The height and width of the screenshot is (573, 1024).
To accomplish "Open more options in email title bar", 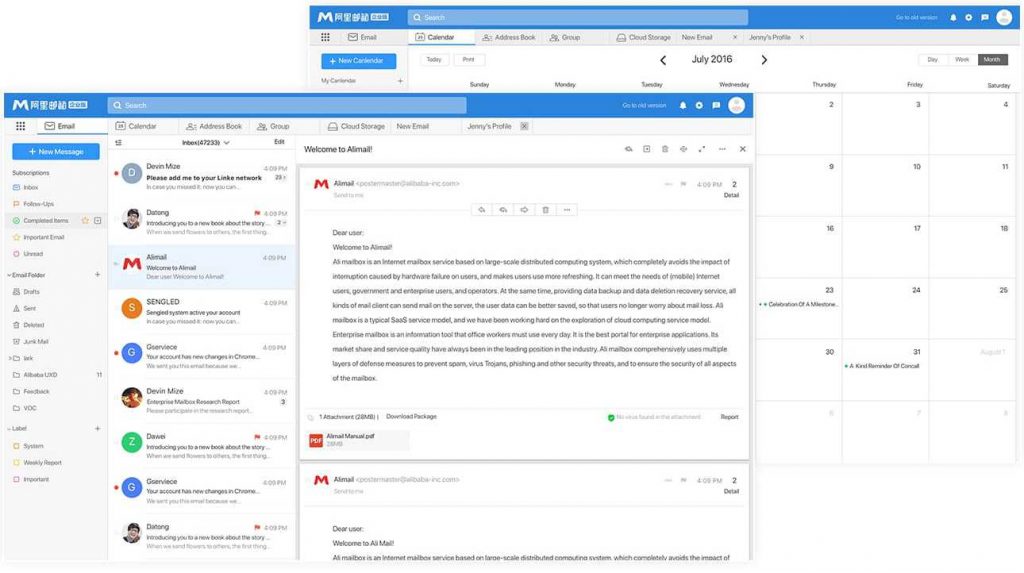I will pyautogui.click(x=722, y=149).
